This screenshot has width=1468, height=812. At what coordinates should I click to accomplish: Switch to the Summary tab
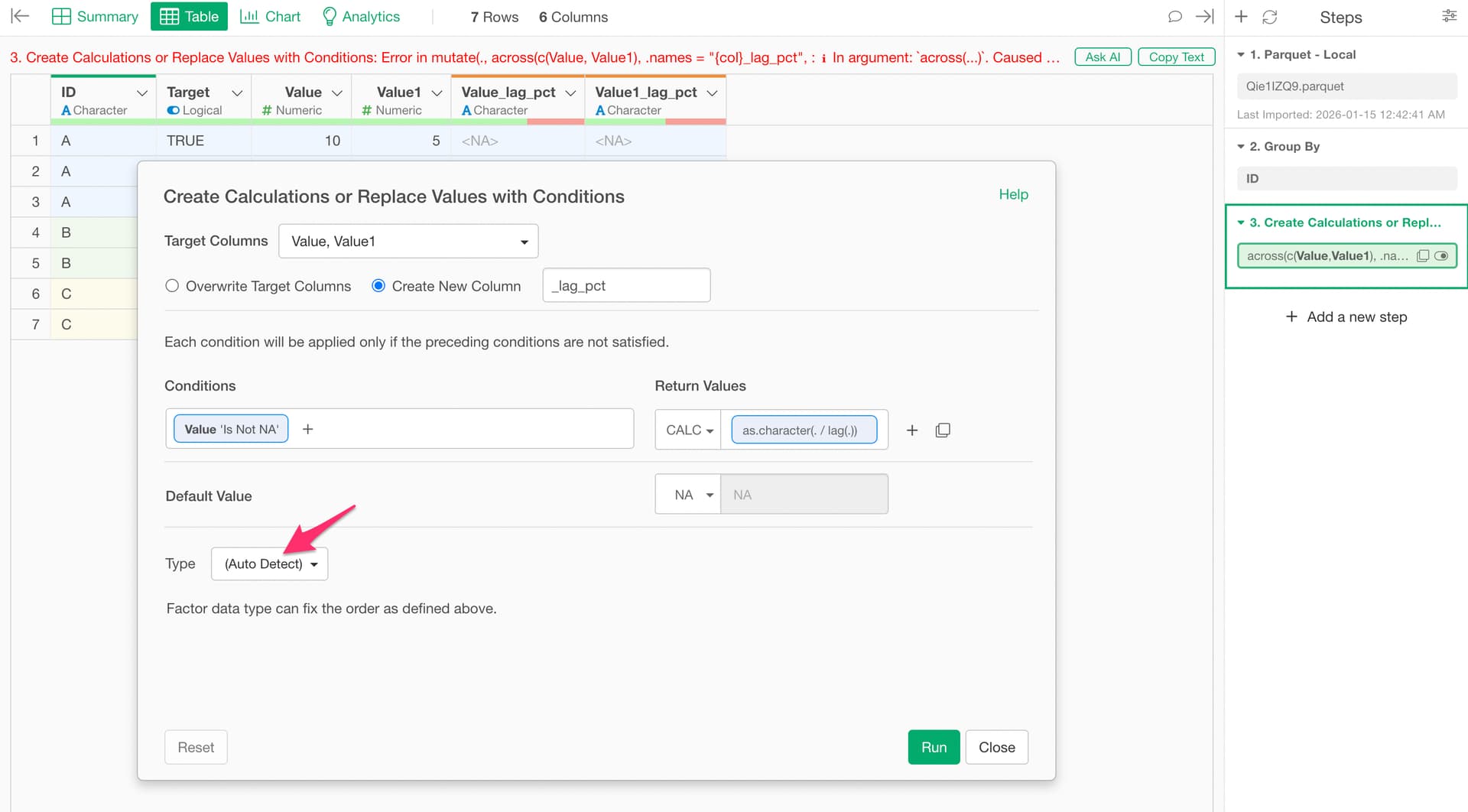(x=95, y=17)
